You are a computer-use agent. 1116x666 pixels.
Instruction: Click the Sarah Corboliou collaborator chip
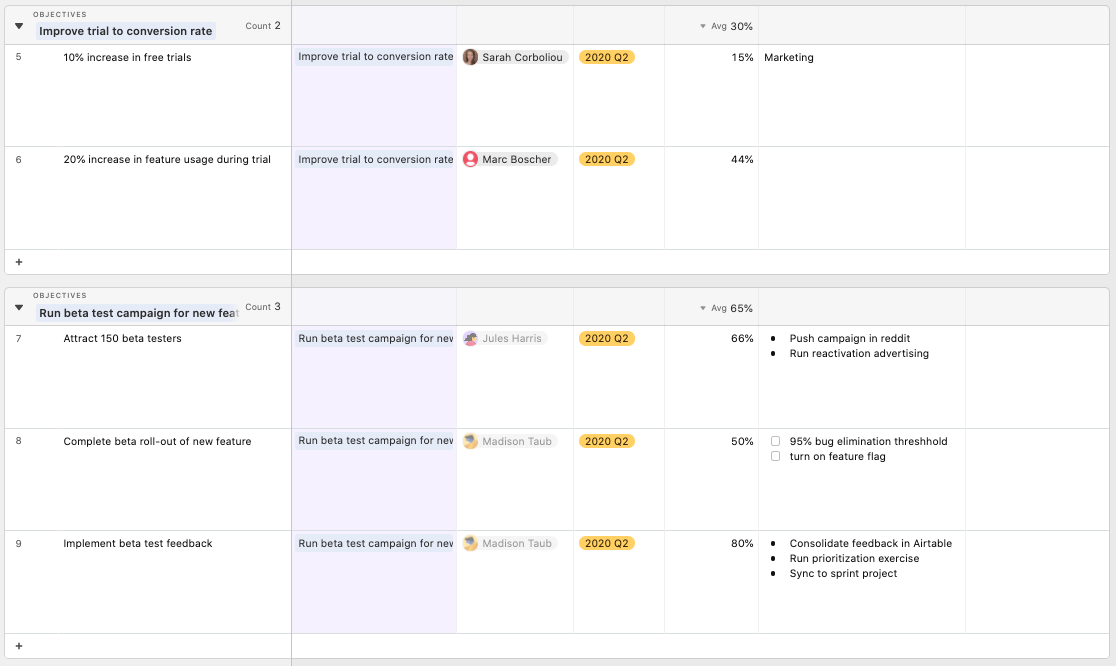pos(515,57)
